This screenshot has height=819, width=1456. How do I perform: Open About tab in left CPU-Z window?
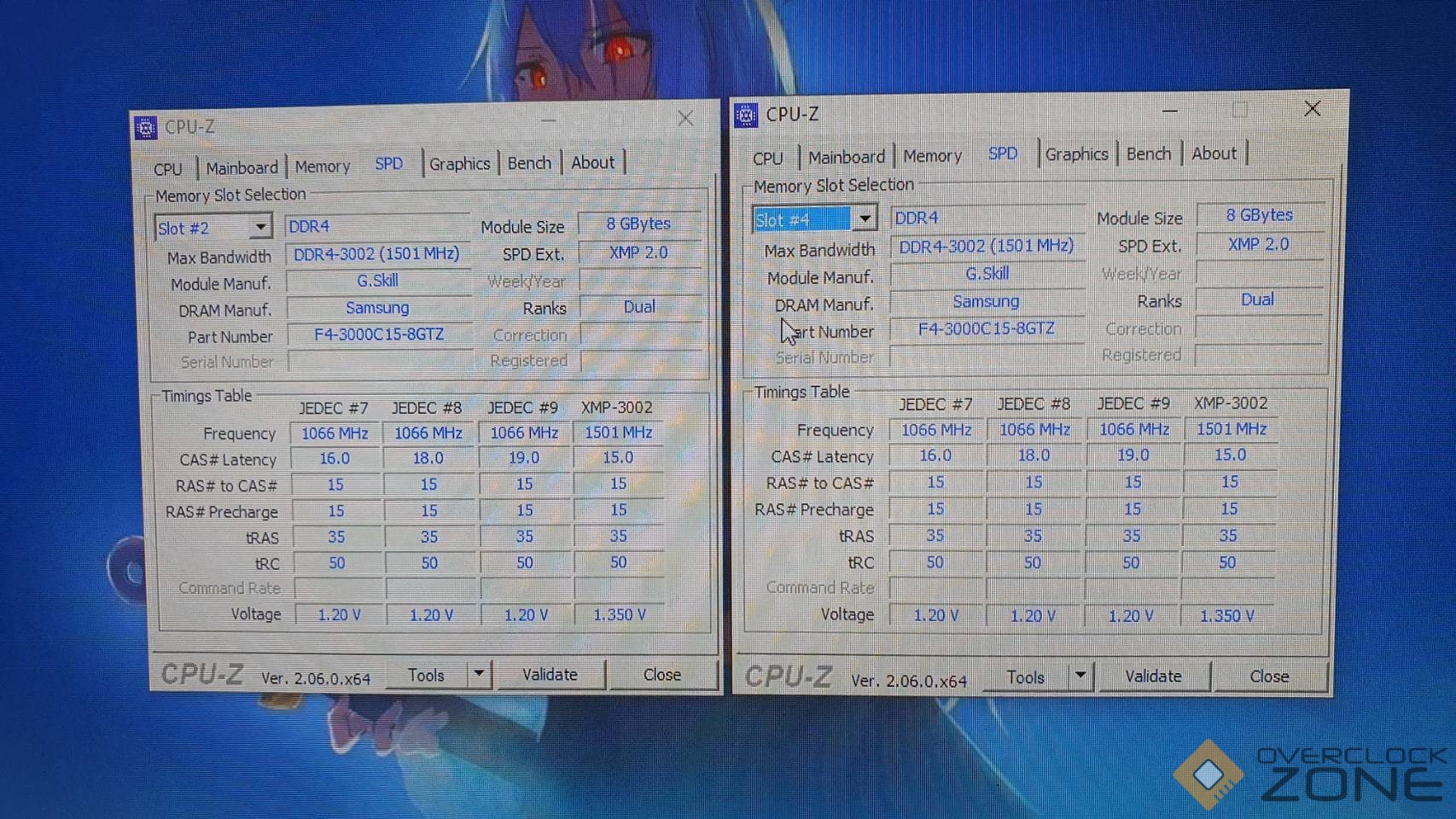(x=593, y=162)
